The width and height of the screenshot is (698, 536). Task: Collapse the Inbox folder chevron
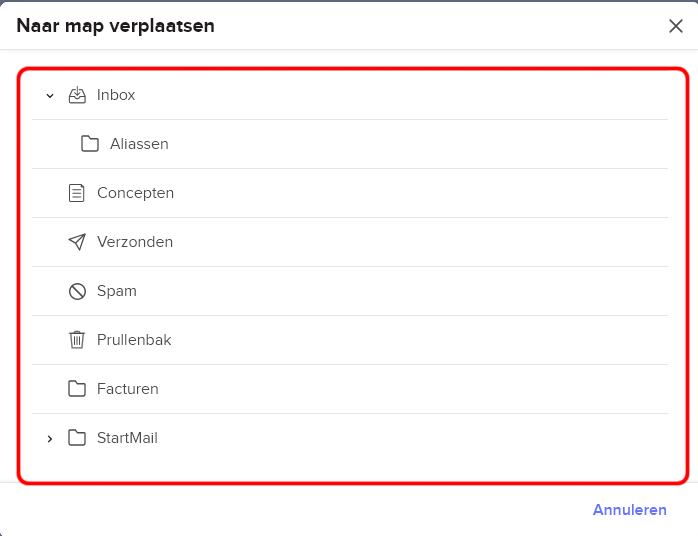coord(50,95)
